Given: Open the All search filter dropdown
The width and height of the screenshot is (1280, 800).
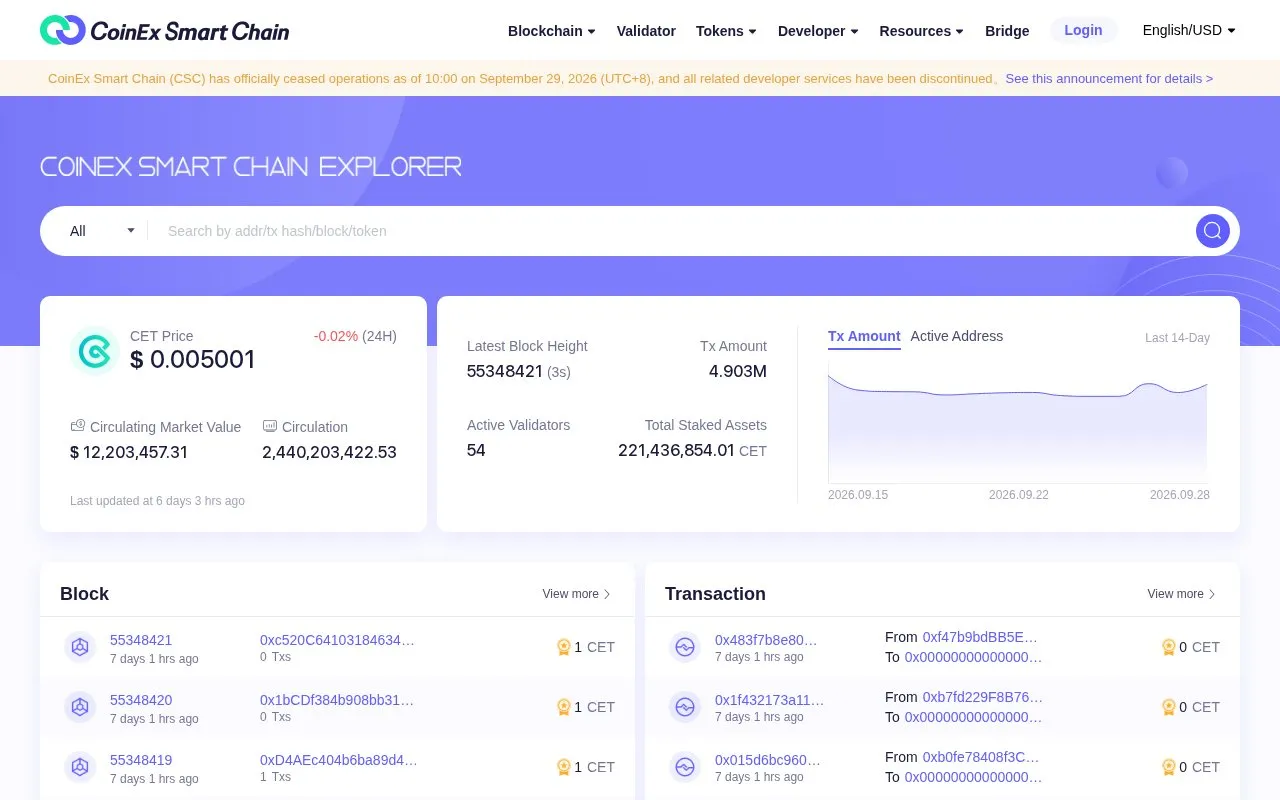Looking at the screenshot, I should point(102,231).
